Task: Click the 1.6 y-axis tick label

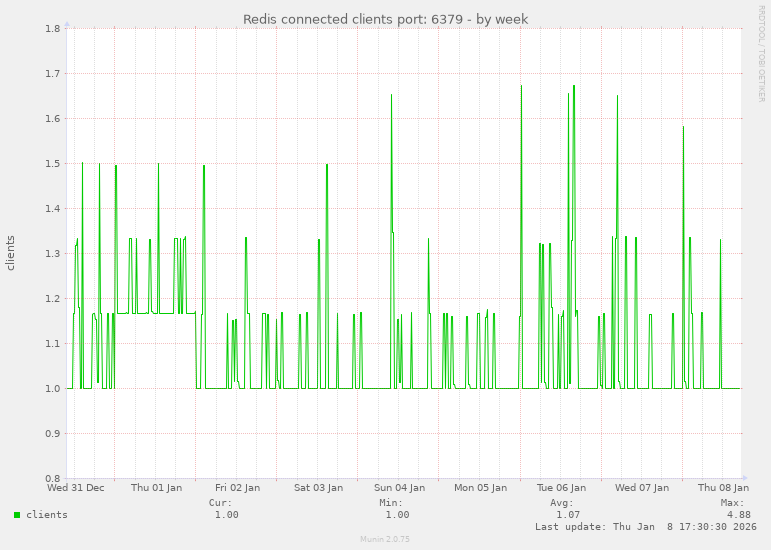Action: point(53,118)
